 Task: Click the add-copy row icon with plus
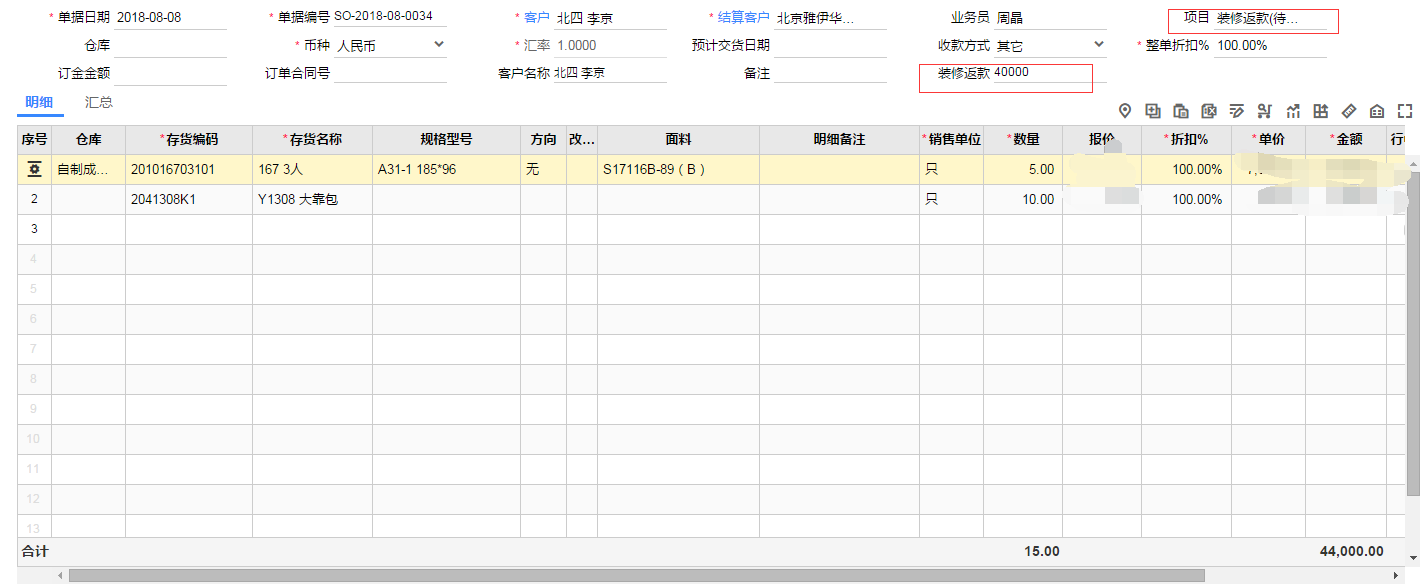tap(1152, 111)
